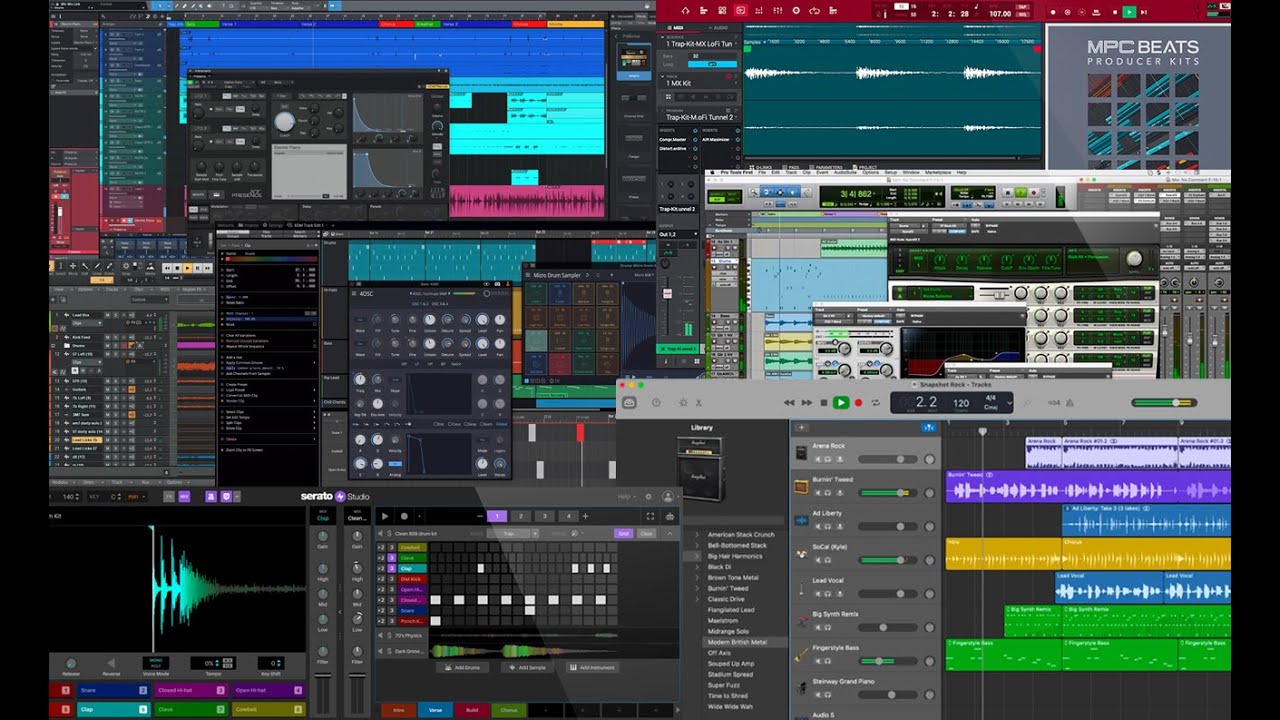1280x720 pixels.
Task: Start recording with GarageBand red record button
Action: (858, 402)
